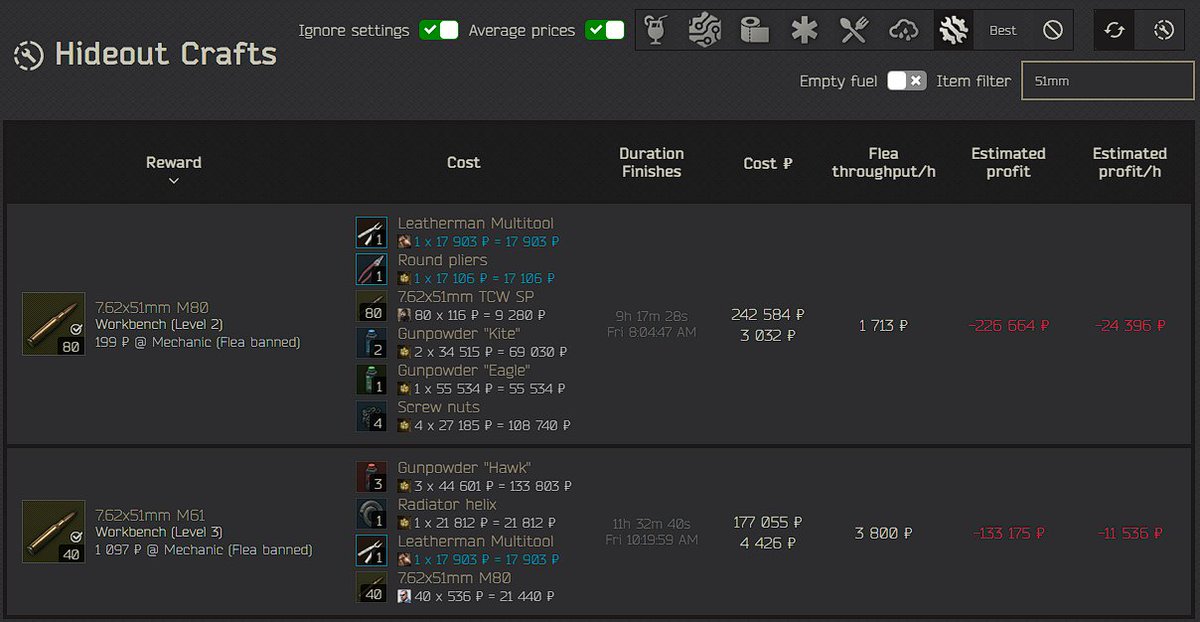Click the M61 reward bullet thumbnail with 40 count
The width and height of the screenshot is (1200, 622).
[x=54, y=532]
